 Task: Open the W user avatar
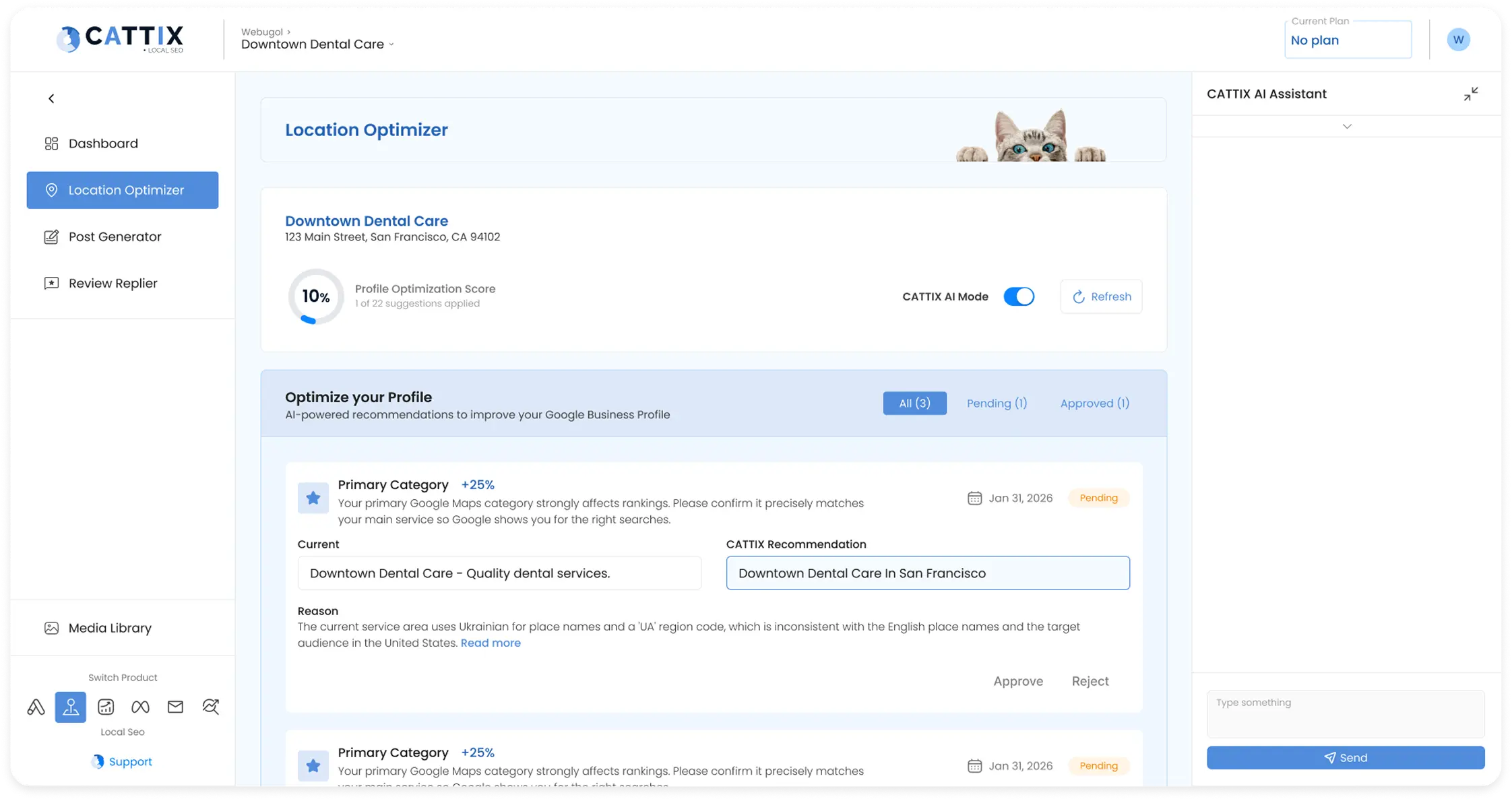(x=1458, y=39)
